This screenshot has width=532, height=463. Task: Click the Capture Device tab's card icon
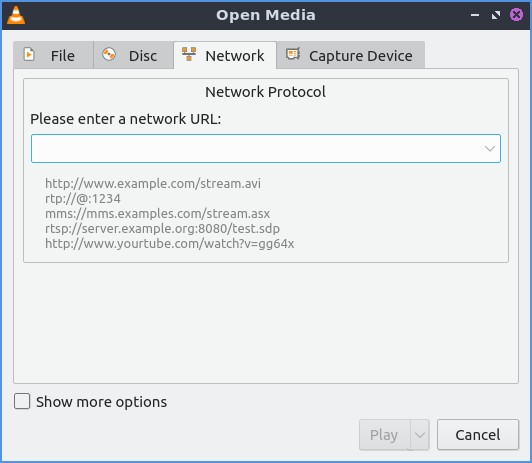click(x=293, y=54)
